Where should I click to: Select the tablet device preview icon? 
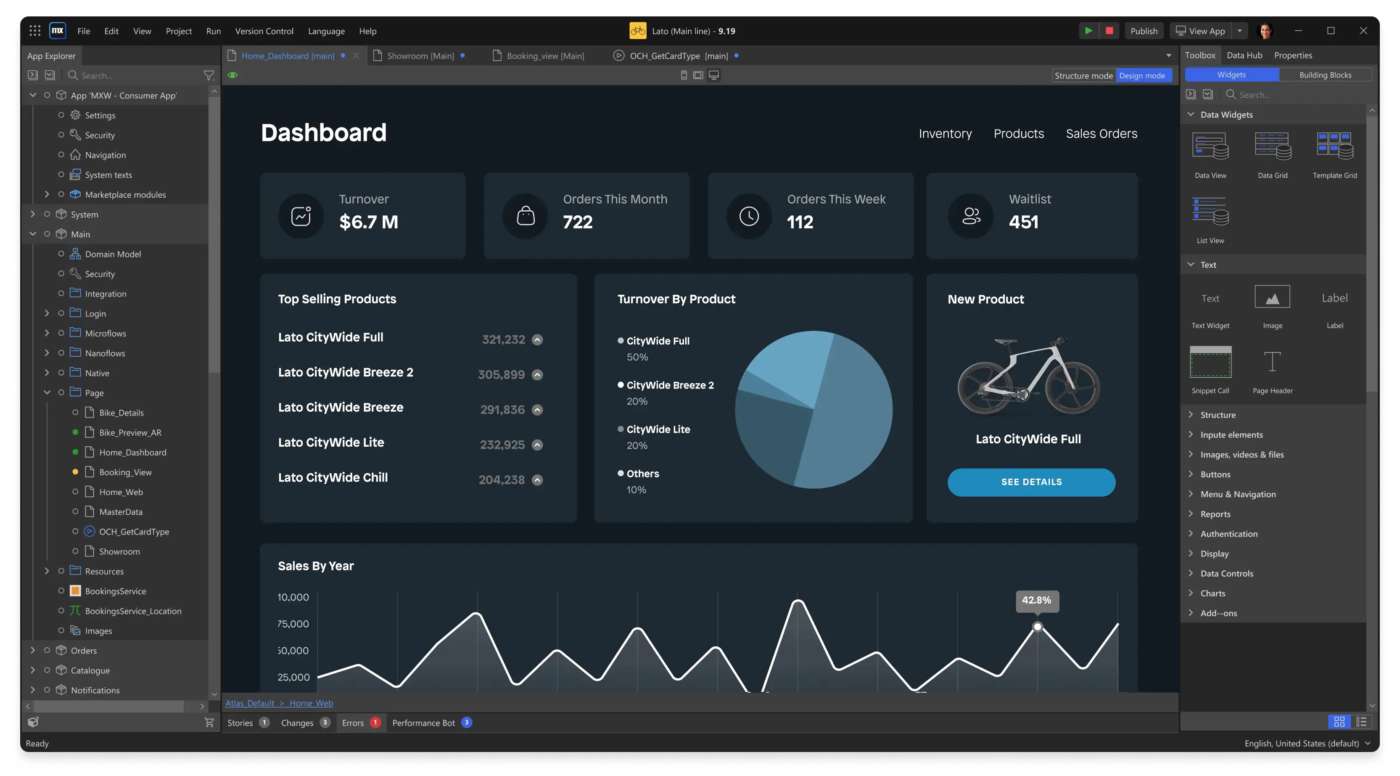[698, 75]
